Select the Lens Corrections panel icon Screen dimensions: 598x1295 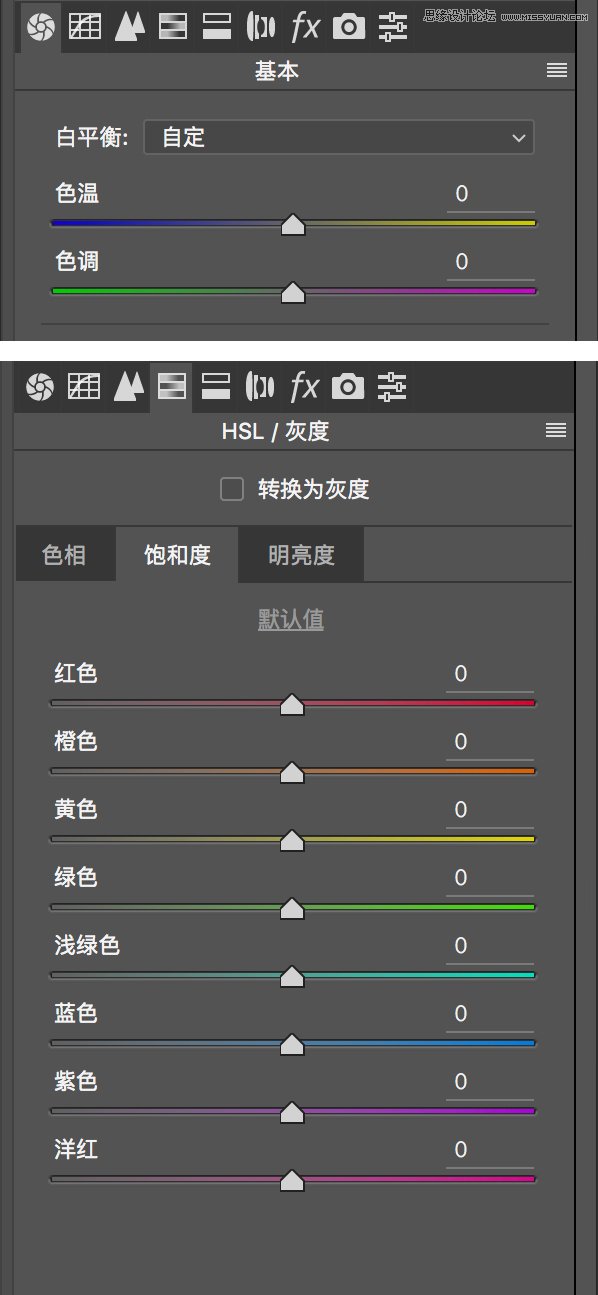point(260,26)
